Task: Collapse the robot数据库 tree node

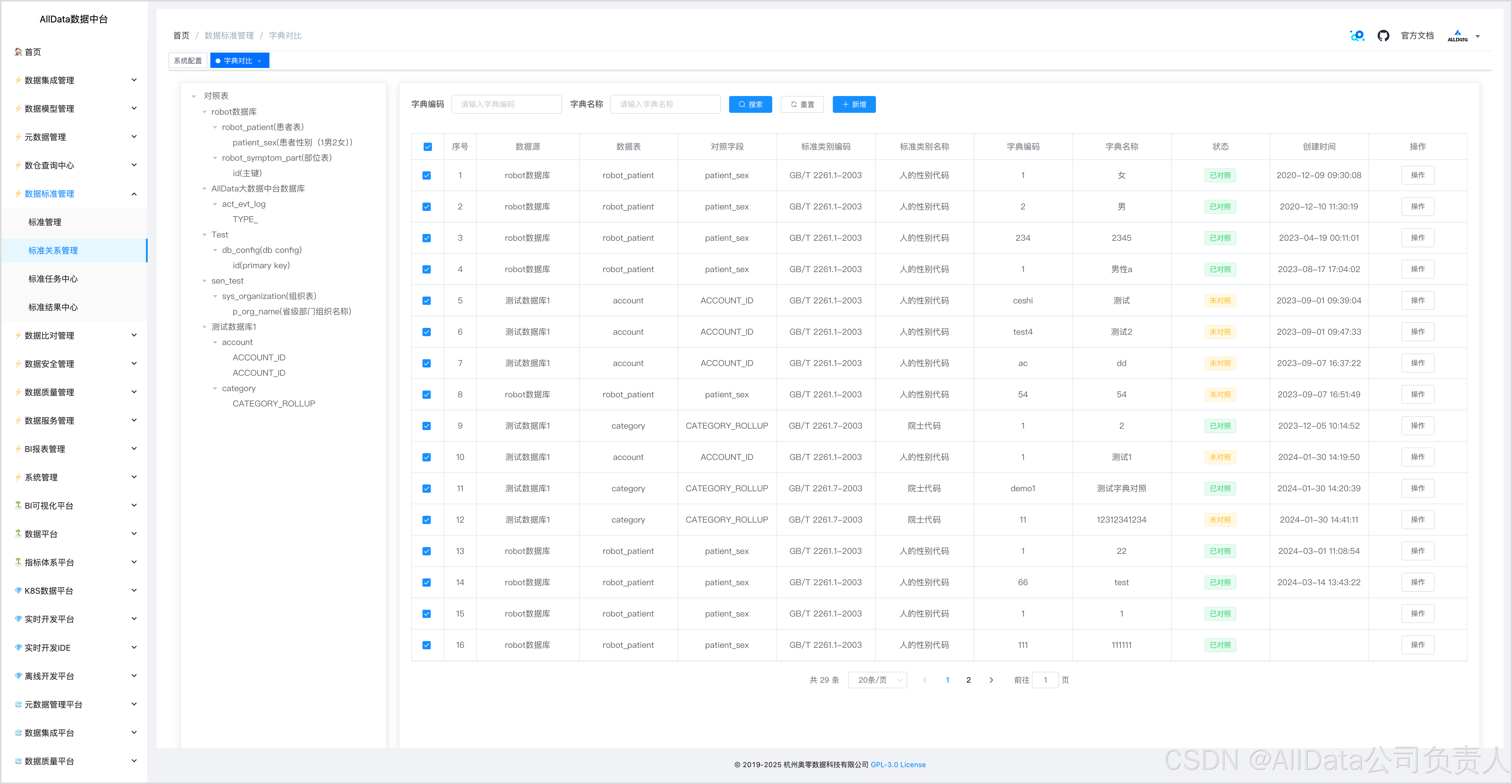Action: pos(204,112)
